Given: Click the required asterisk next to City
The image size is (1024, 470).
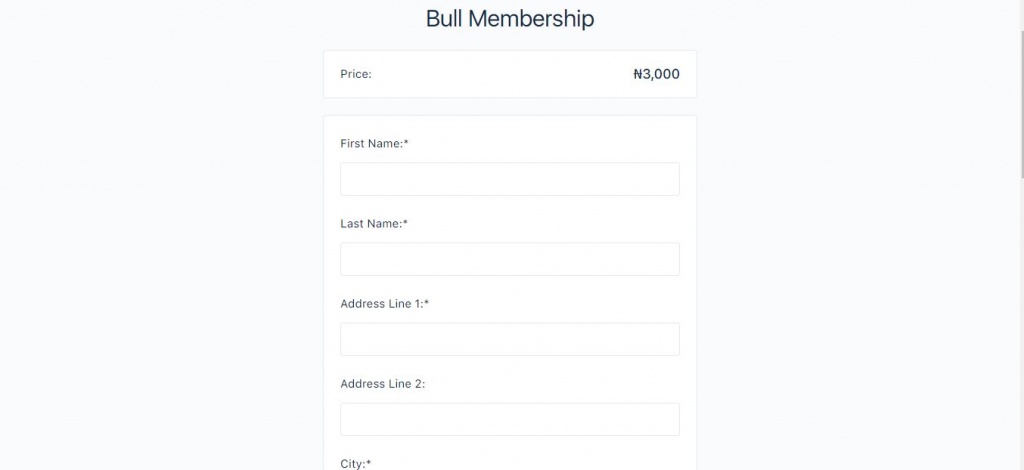Looking at the screenshot, I should (369, 462).
